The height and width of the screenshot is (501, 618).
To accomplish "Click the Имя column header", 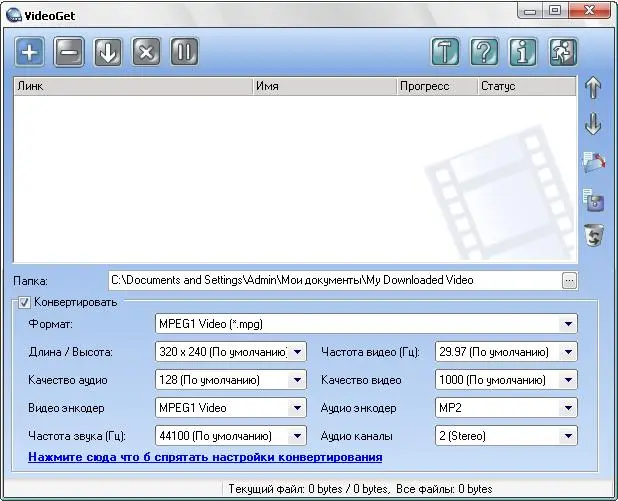I will point(324,86).
